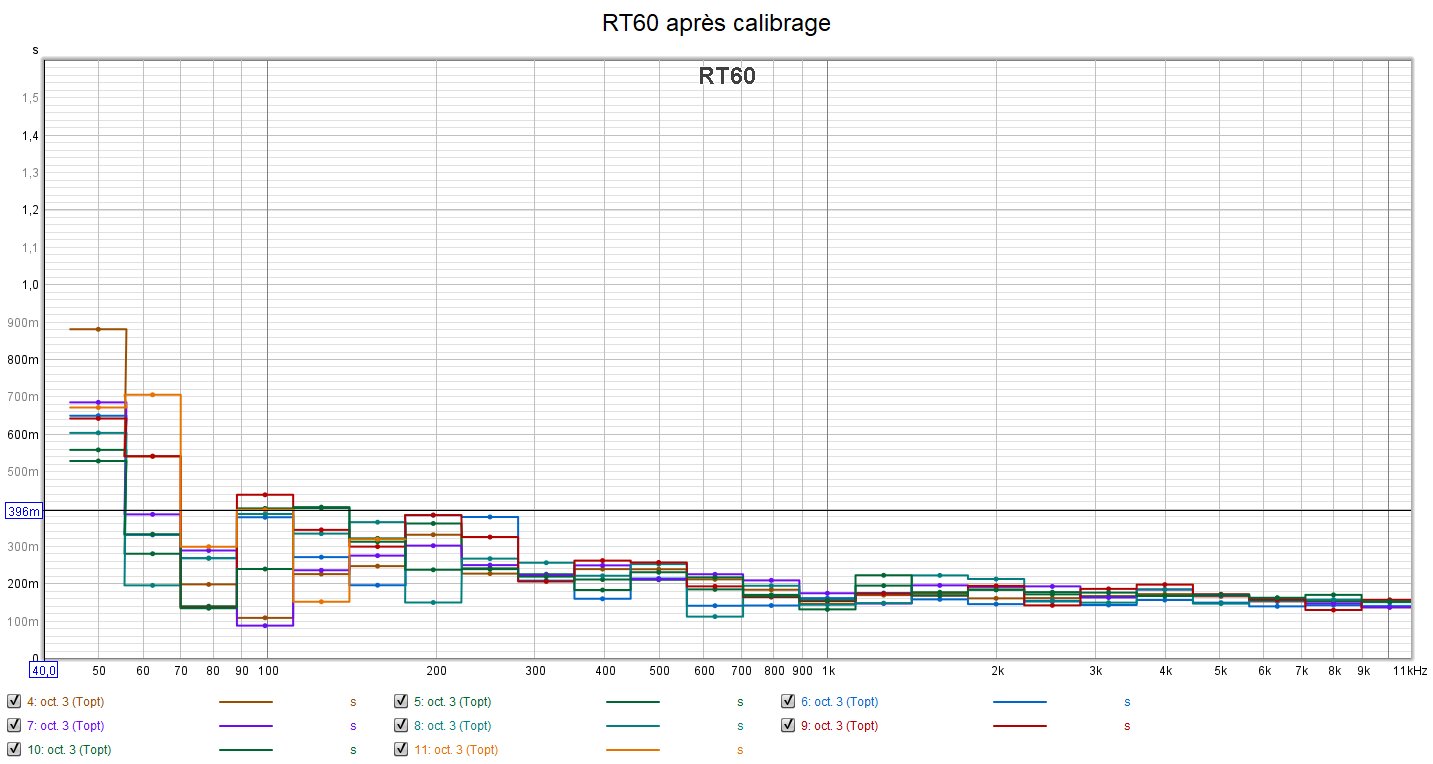
Task: Toggle the trace 9 legend checkbox
Action: [788, 726]
